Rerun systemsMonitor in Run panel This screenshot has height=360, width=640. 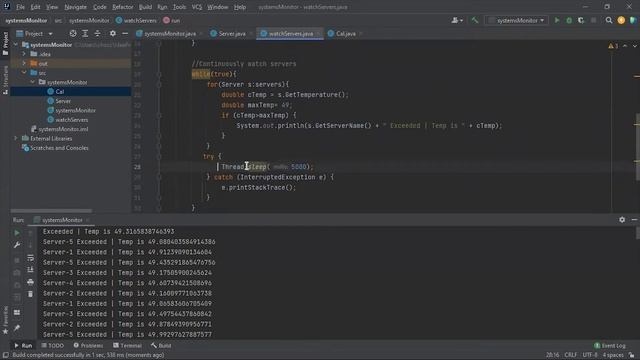click(x=17, y=233)
